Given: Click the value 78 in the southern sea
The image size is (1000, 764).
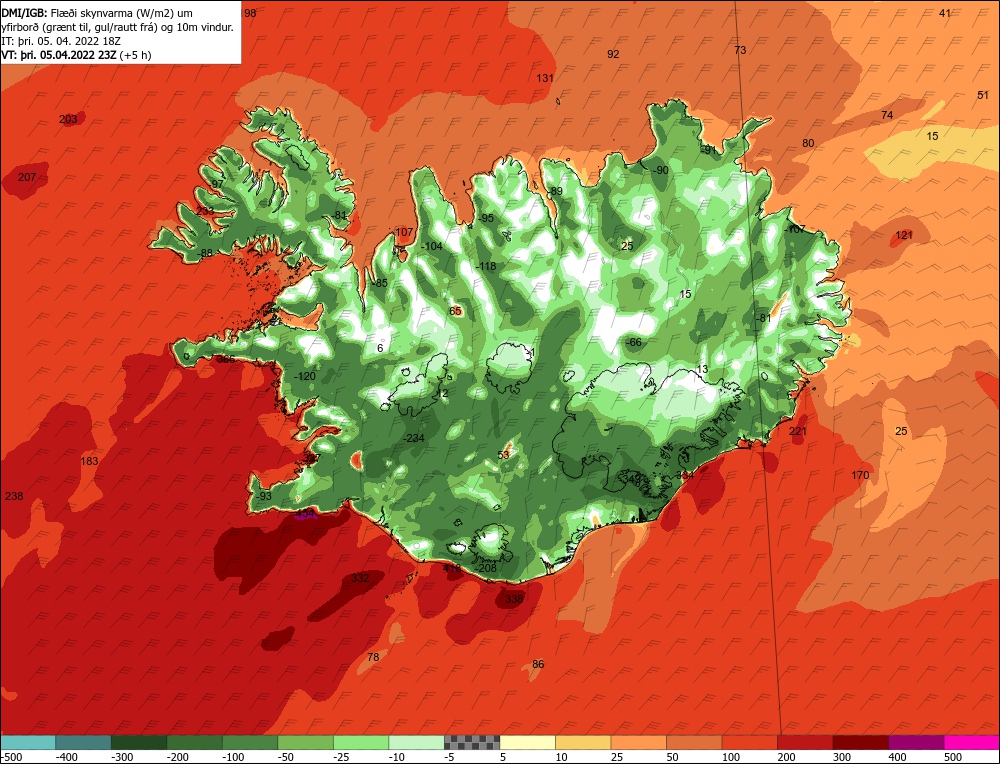Looking at the screenshot, I should tap(373, 657).
